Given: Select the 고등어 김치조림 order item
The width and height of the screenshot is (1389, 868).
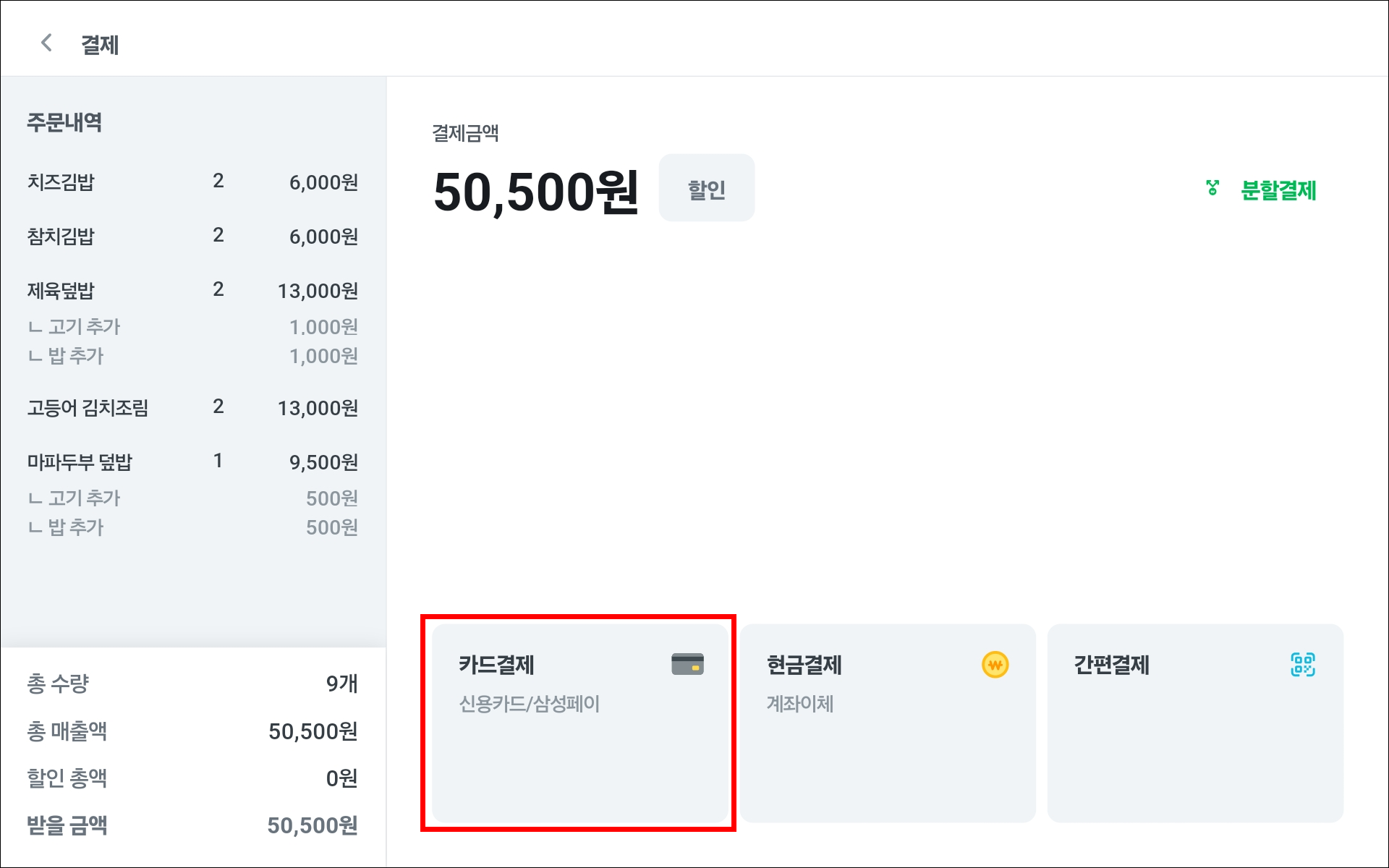Looking at the screenshot, I should (192, 408).
